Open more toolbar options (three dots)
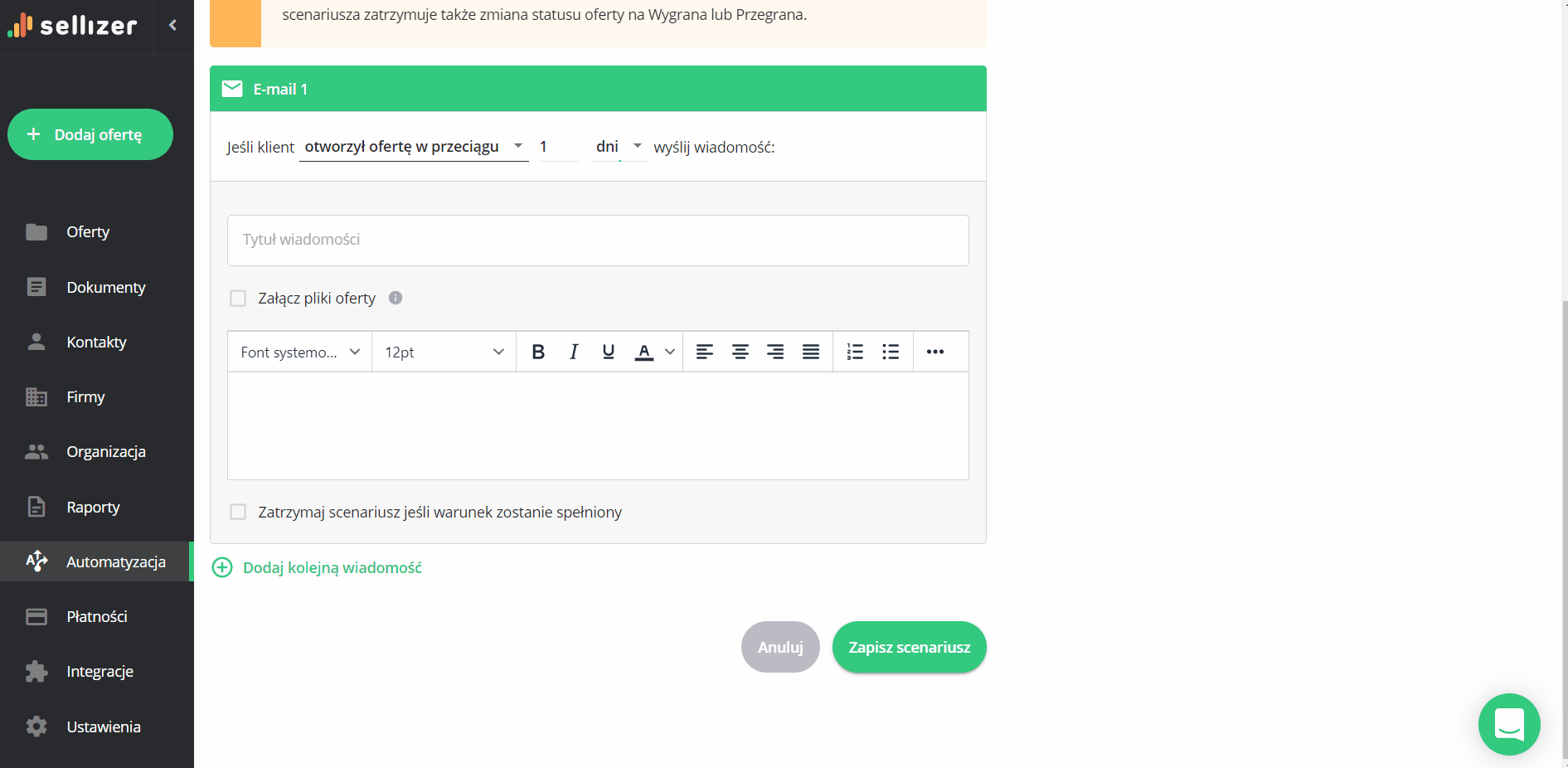 coord(935,352)
